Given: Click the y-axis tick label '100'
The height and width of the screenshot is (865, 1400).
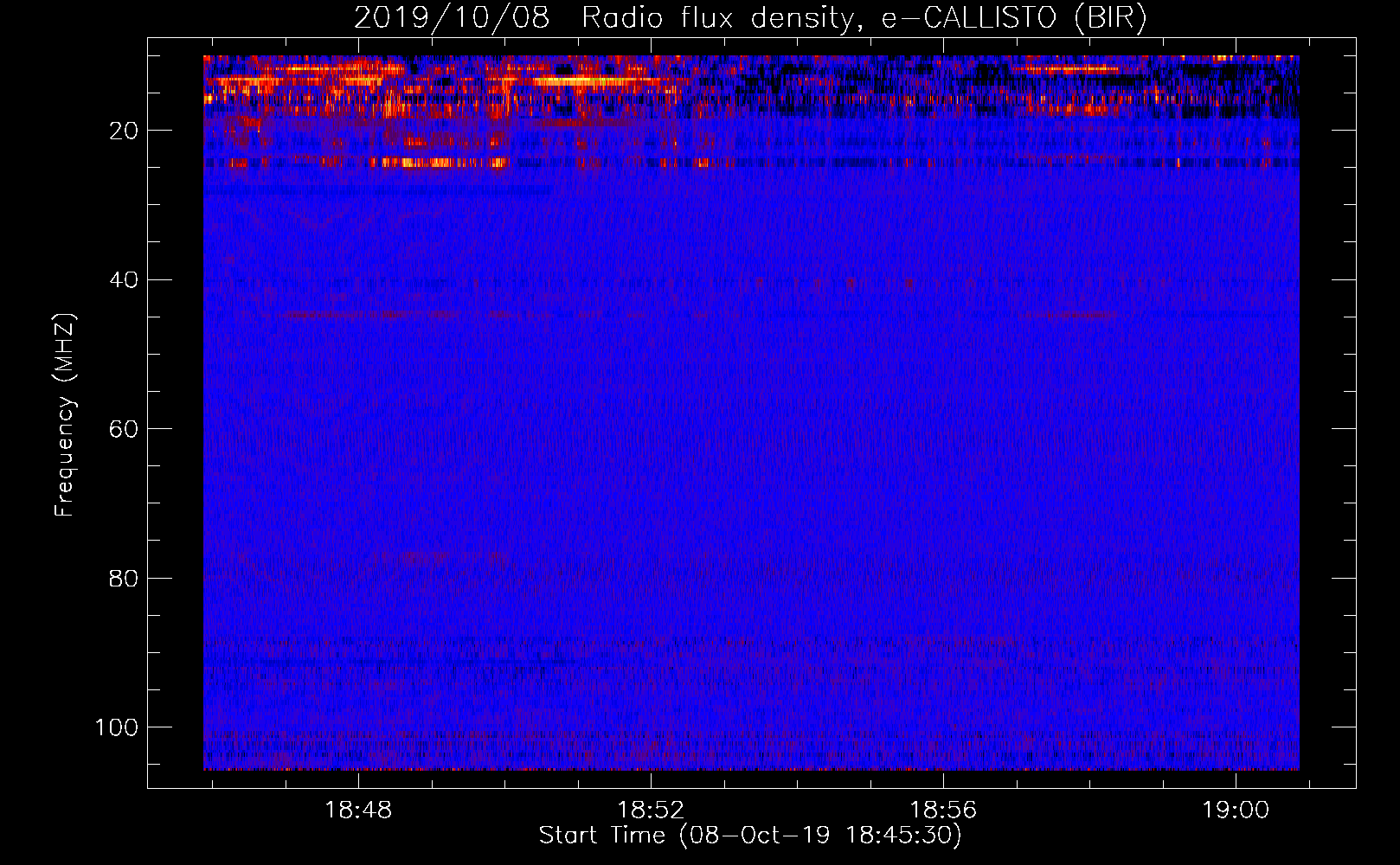Looking at the screenshot, I should tap(117, 727).
